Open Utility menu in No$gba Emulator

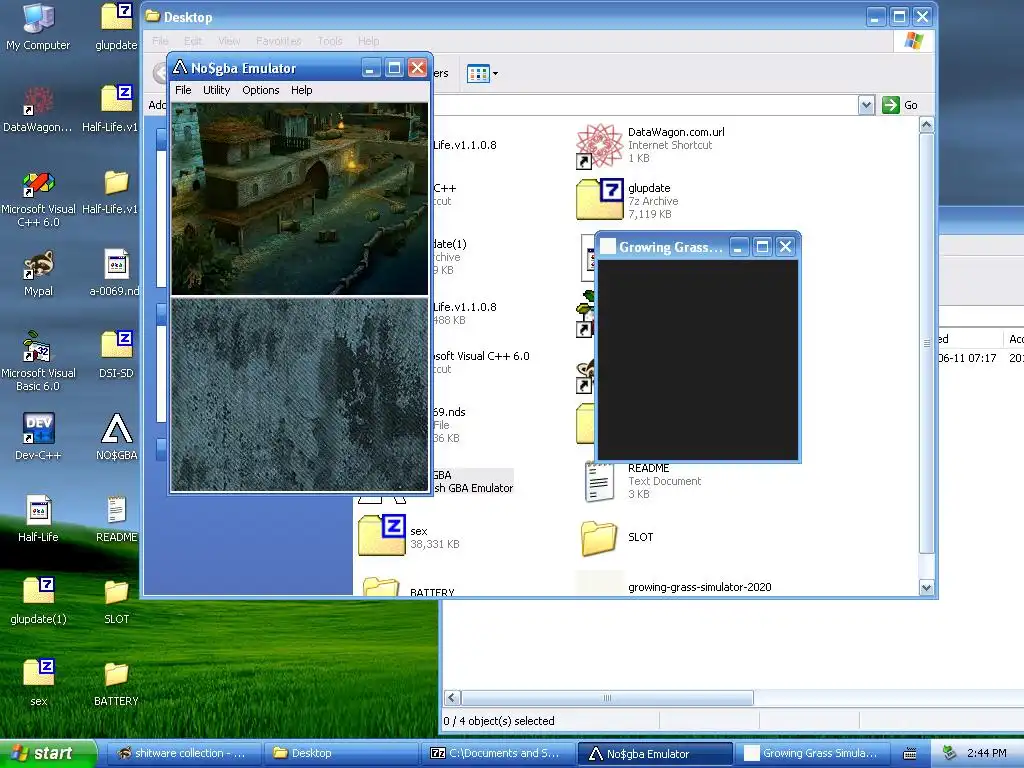216,90
